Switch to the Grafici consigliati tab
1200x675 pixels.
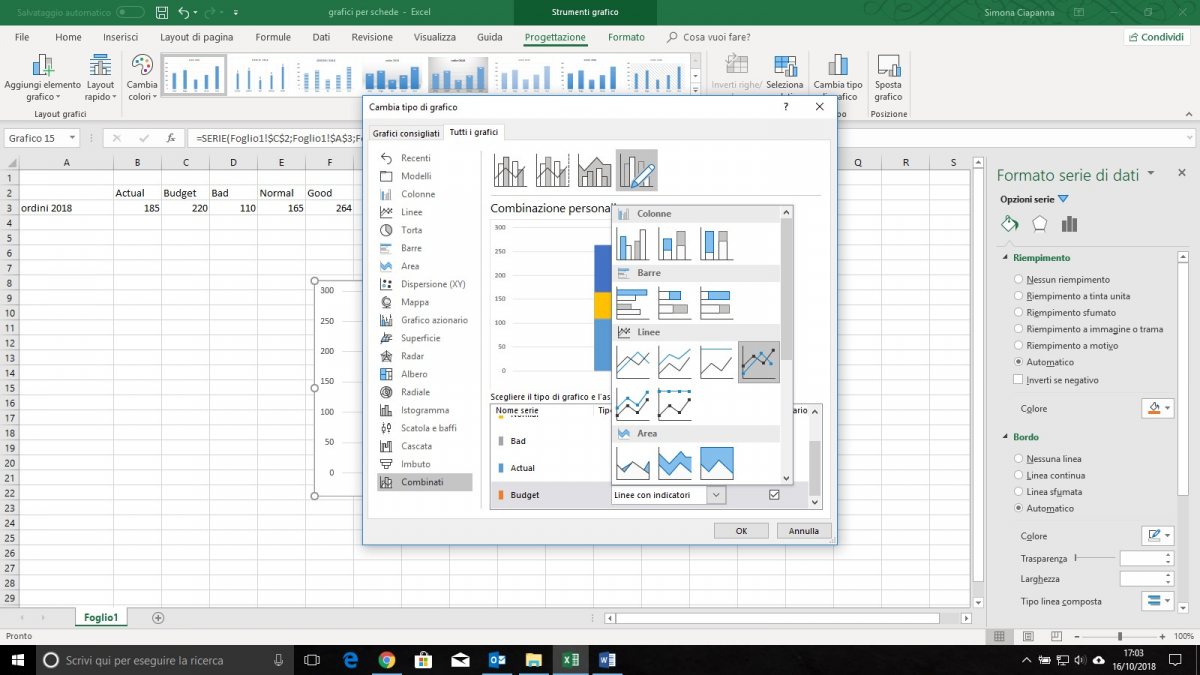tap(405, 132)
